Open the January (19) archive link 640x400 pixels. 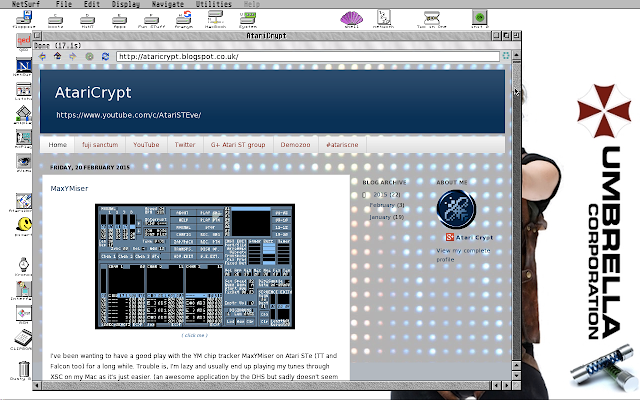pos(387,217)
